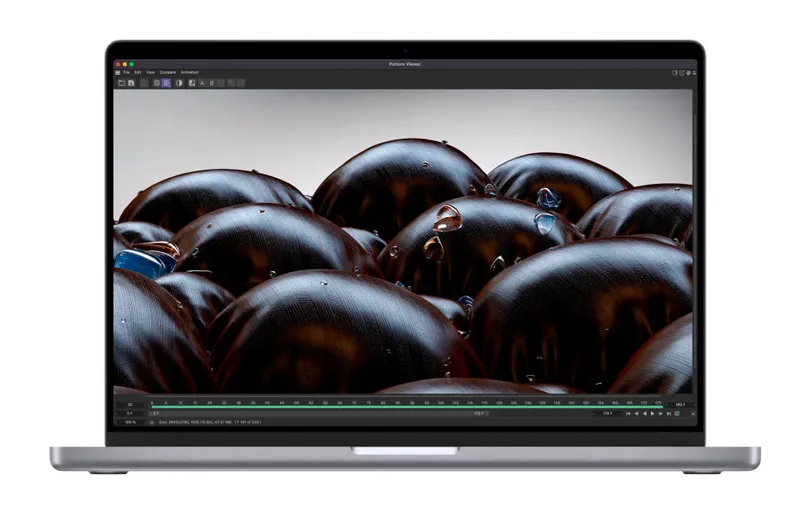
Task: Click the Open folder icon in toolbar
Action: [121, 83]
